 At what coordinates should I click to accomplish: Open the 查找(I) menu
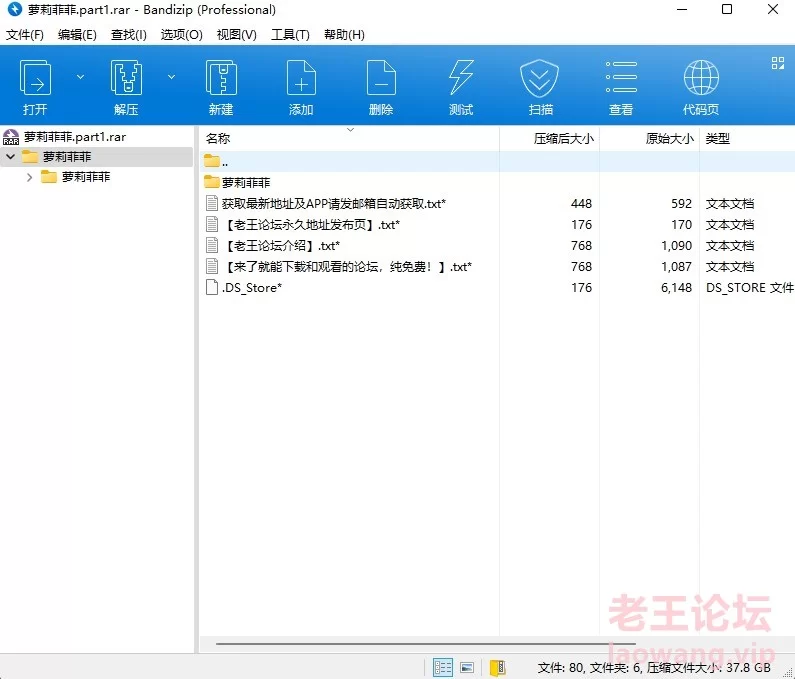[x=129, y=34]
